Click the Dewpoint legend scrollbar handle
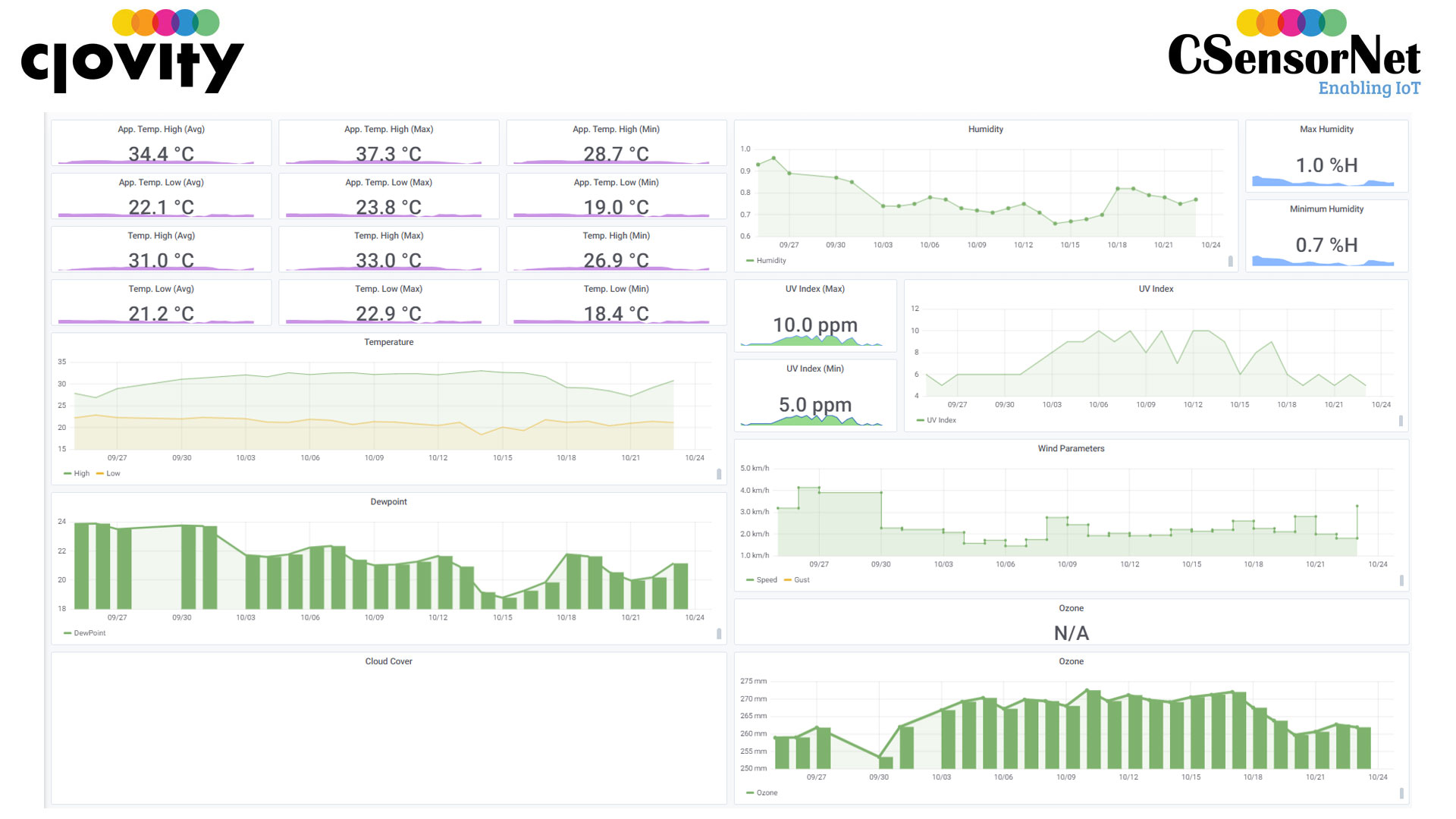1456x819 pixels. tap(719, 633)
